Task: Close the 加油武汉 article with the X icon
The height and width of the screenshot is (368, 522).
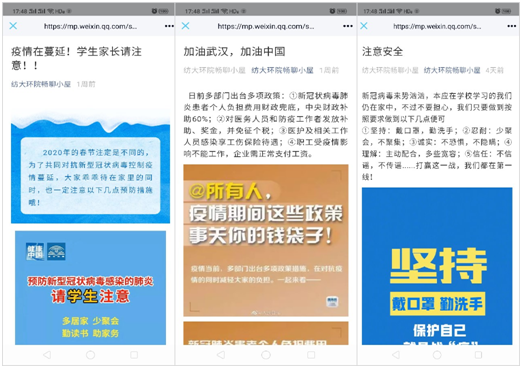Action: tap(185, 26)
